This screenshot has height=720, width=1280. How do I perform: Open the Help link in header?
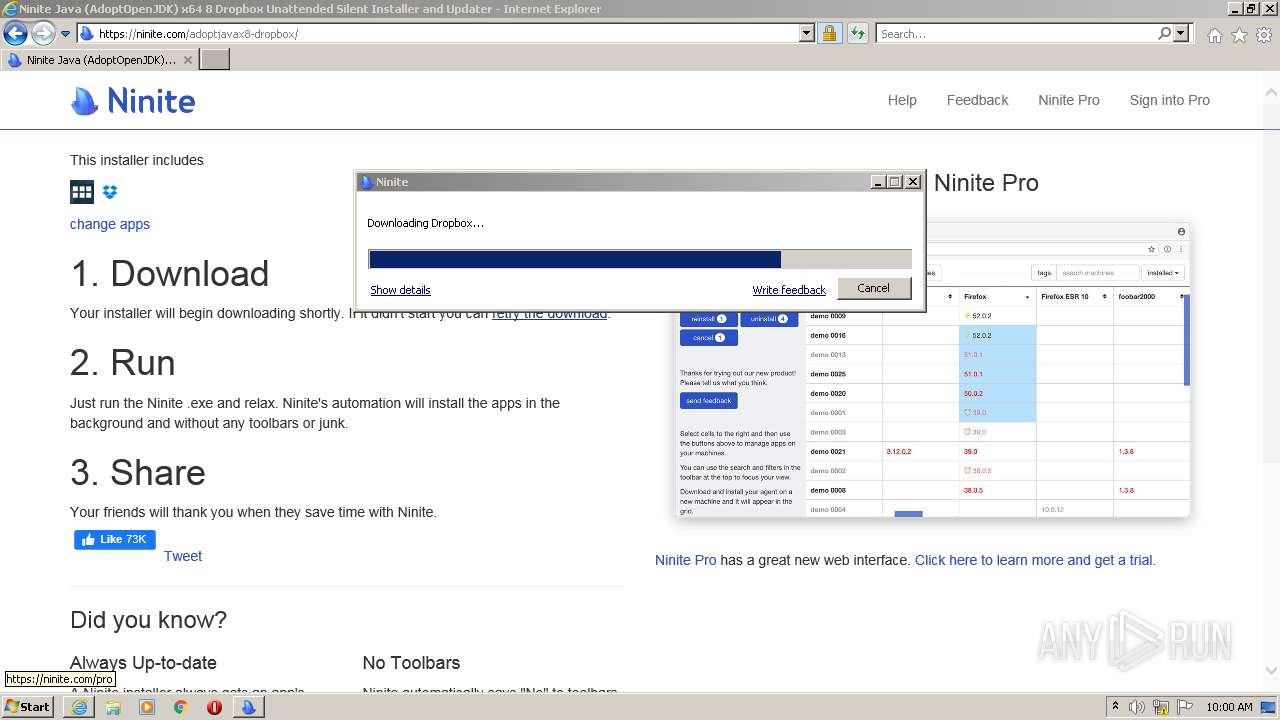click(x=902, y=100)
